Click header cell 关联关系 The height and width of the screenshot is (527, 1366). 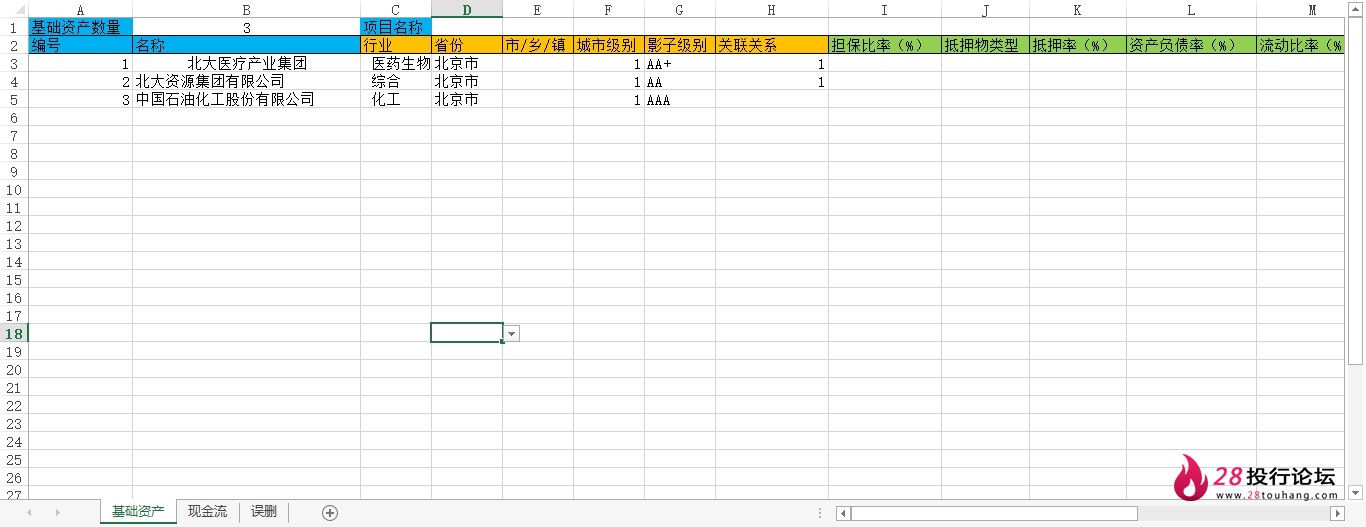click(x=772, y=45)
